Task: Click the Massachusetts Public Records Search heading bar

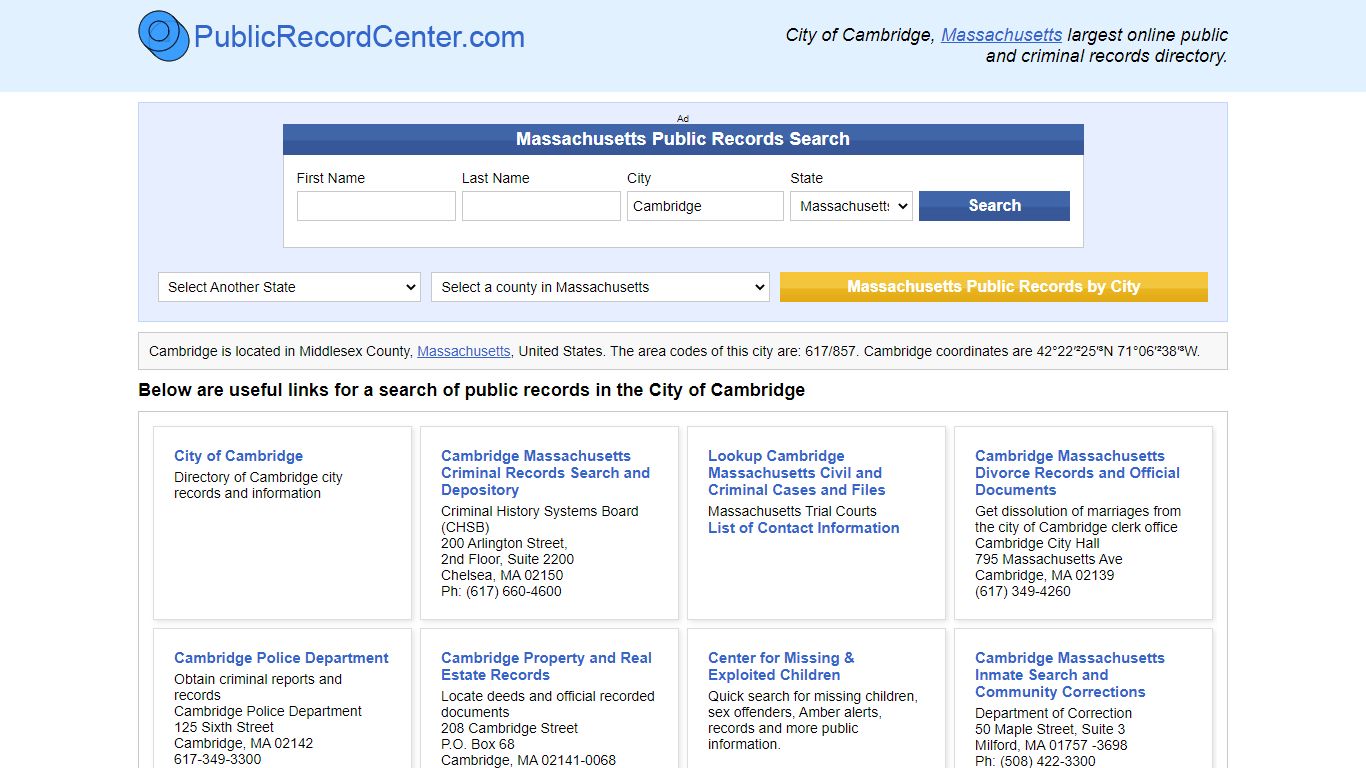Action: [683, 139]
